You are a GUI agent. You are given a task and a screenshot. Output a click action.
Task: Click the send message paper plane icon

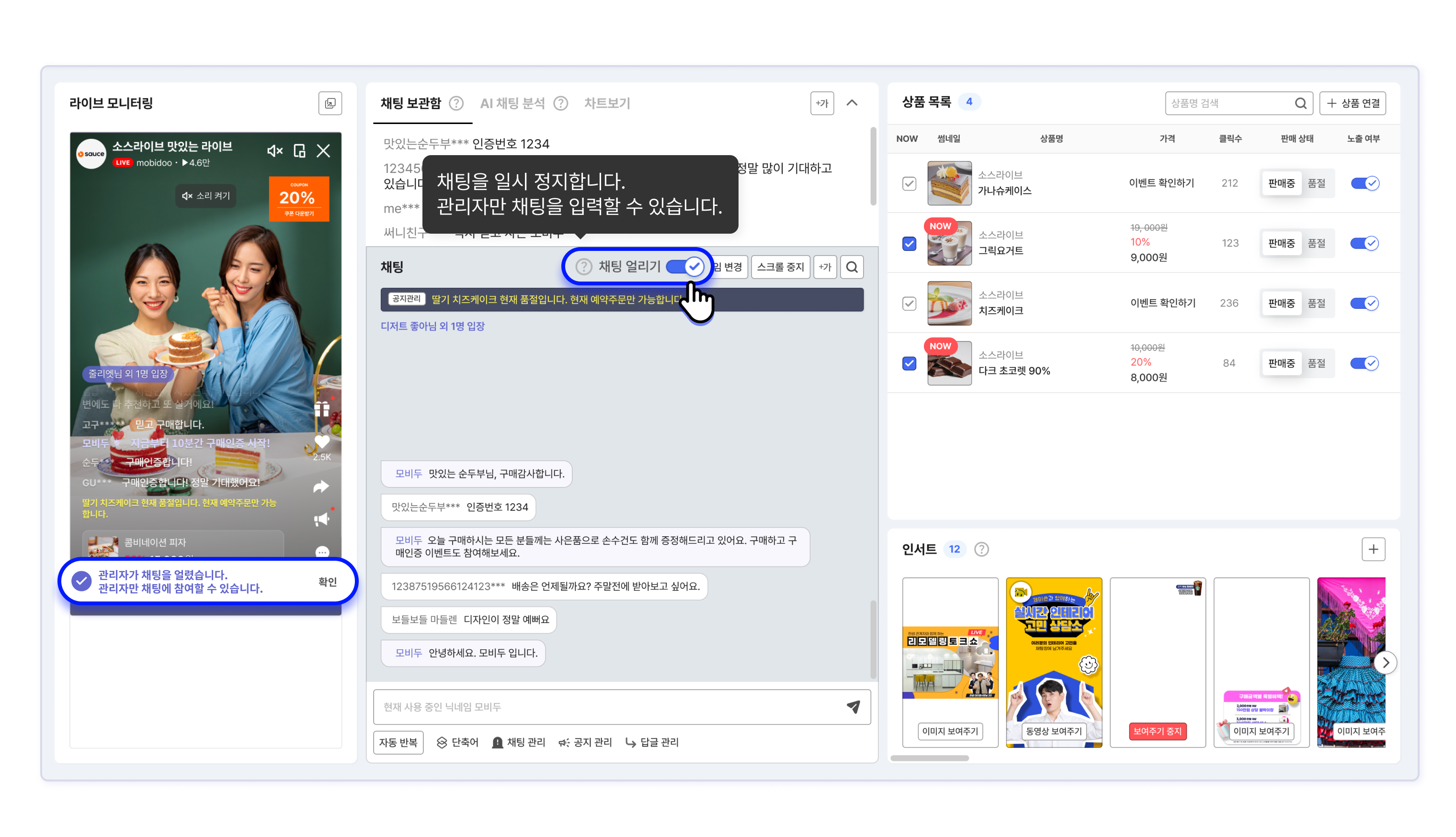pyautogui.click(x=853, y=706)
